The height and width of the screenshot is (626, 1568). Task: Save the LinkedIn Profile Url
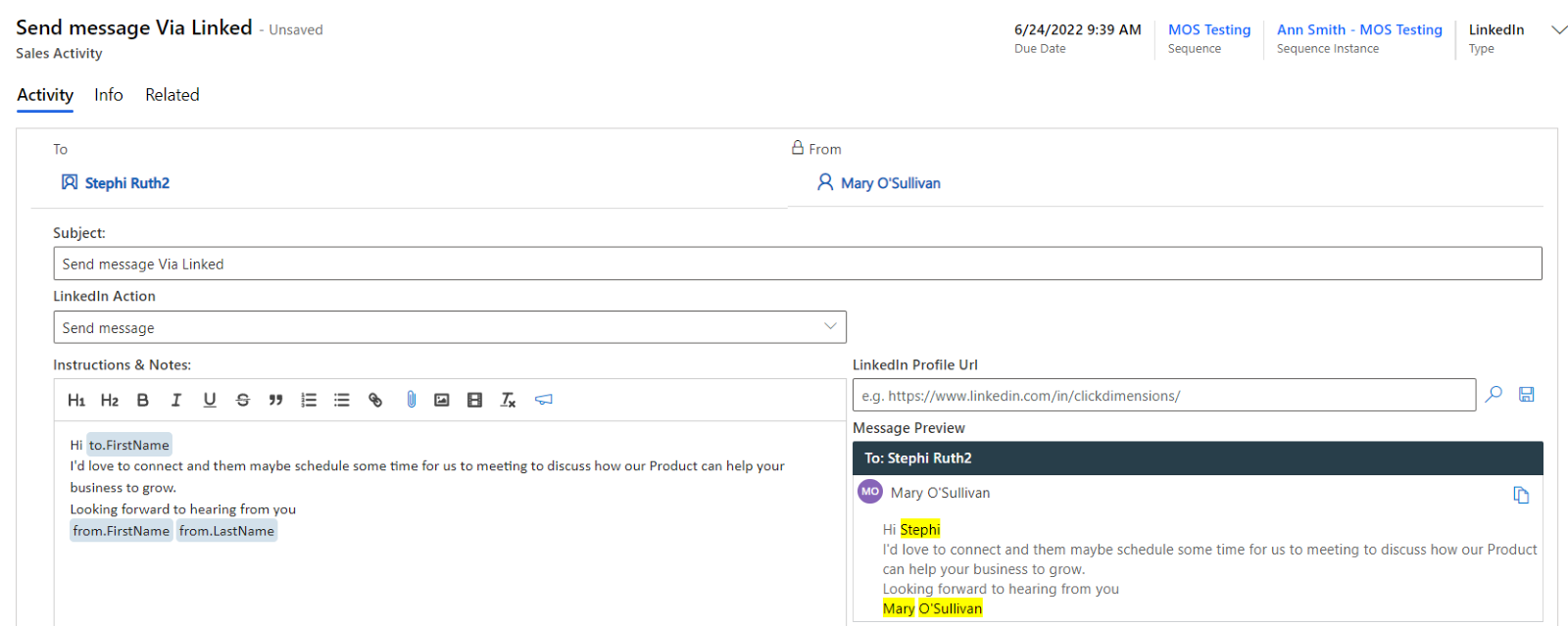(x=1527, y=394)
